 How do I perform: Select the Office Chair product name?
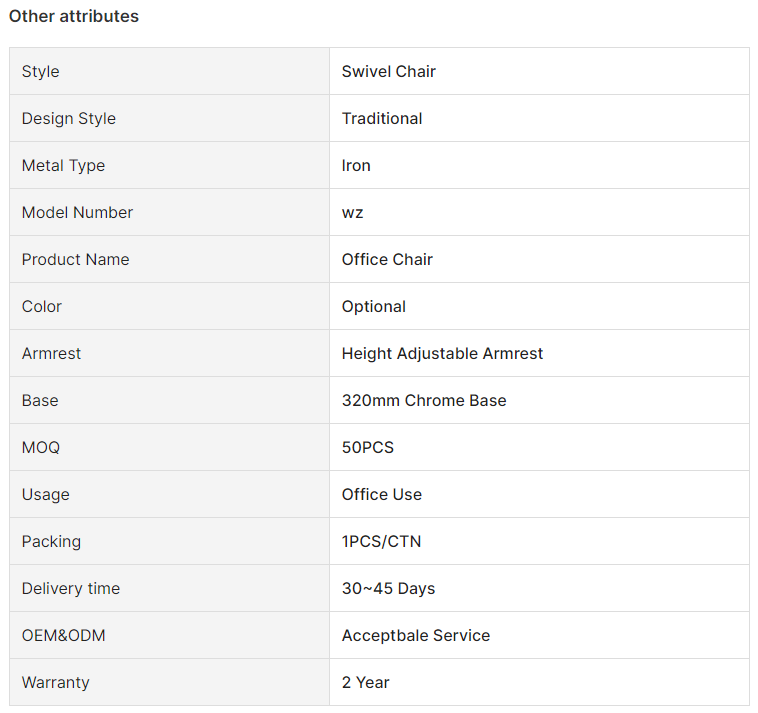387,259
